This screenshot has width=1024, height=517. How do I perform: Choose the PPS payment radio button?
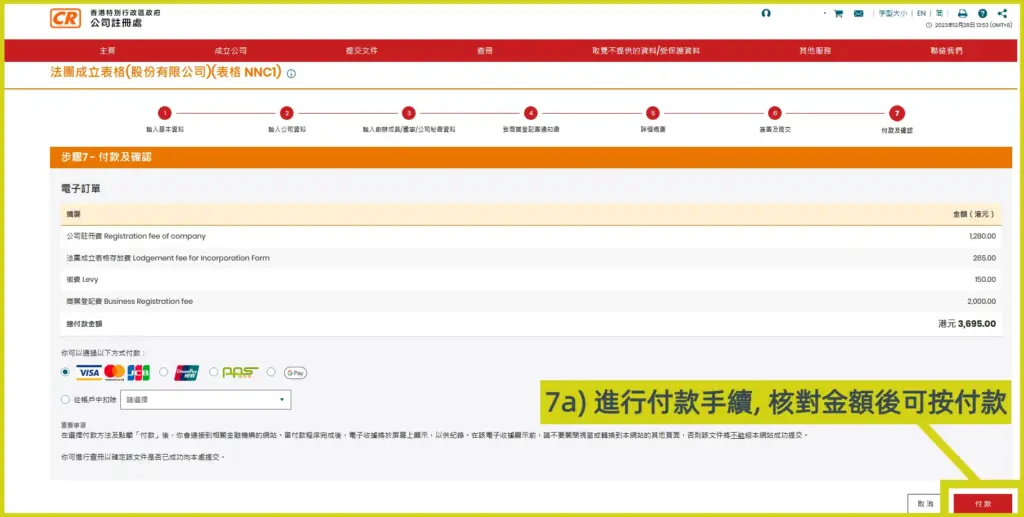pyautogui.click(x=213, y=372)
